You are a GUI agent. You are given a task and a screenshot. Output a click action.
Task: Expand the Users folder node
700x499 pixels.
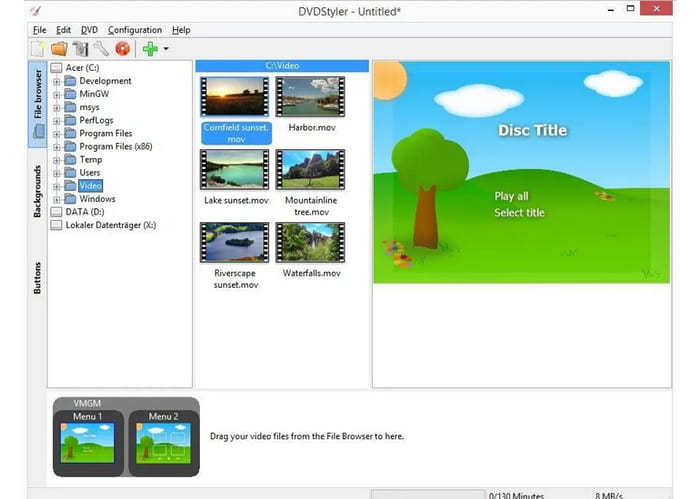pos(57,173)
